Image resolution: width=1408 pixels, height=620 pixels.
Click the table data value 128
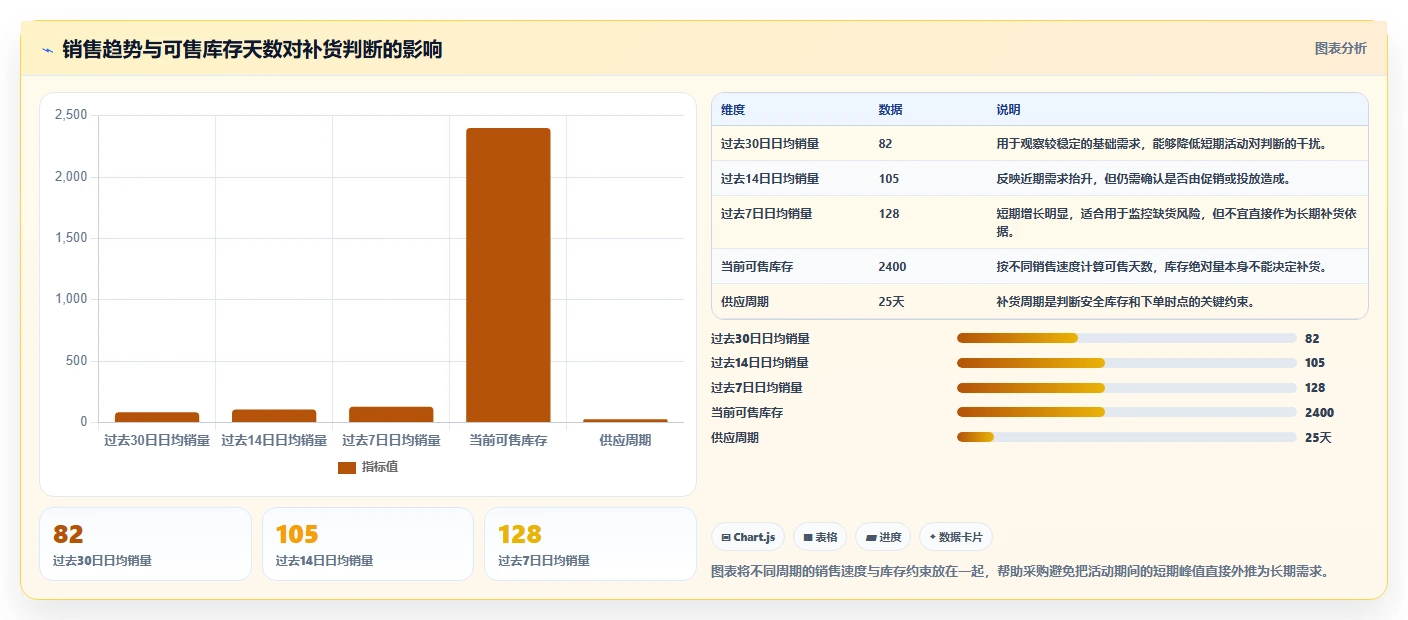coord(889,213)
